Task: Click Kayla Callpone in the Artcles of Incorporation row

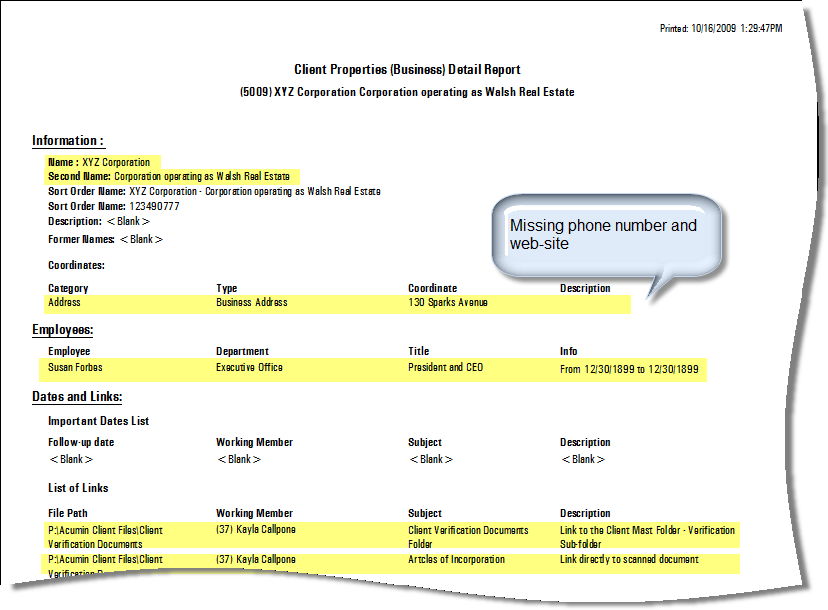Action: tap(256, 559)
